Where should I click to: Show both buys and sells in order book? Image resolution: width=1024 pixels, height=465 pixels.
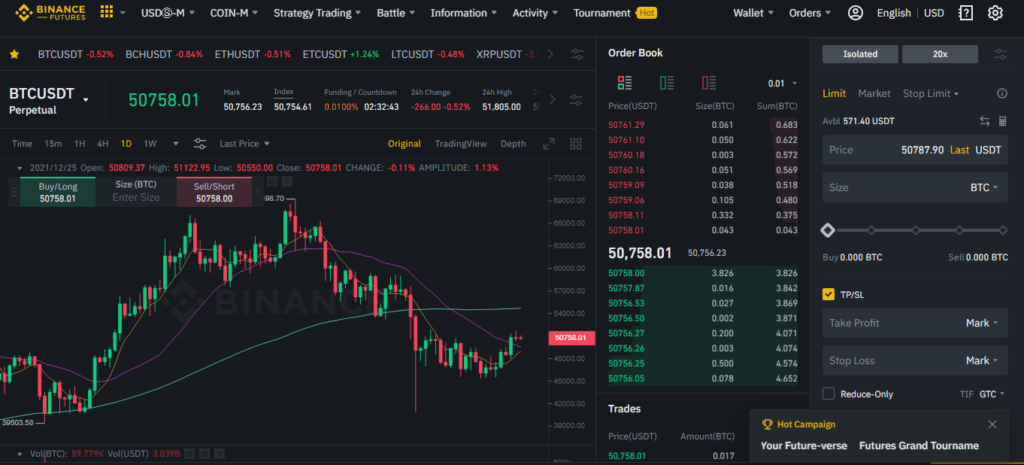click(x=624, y=82)
